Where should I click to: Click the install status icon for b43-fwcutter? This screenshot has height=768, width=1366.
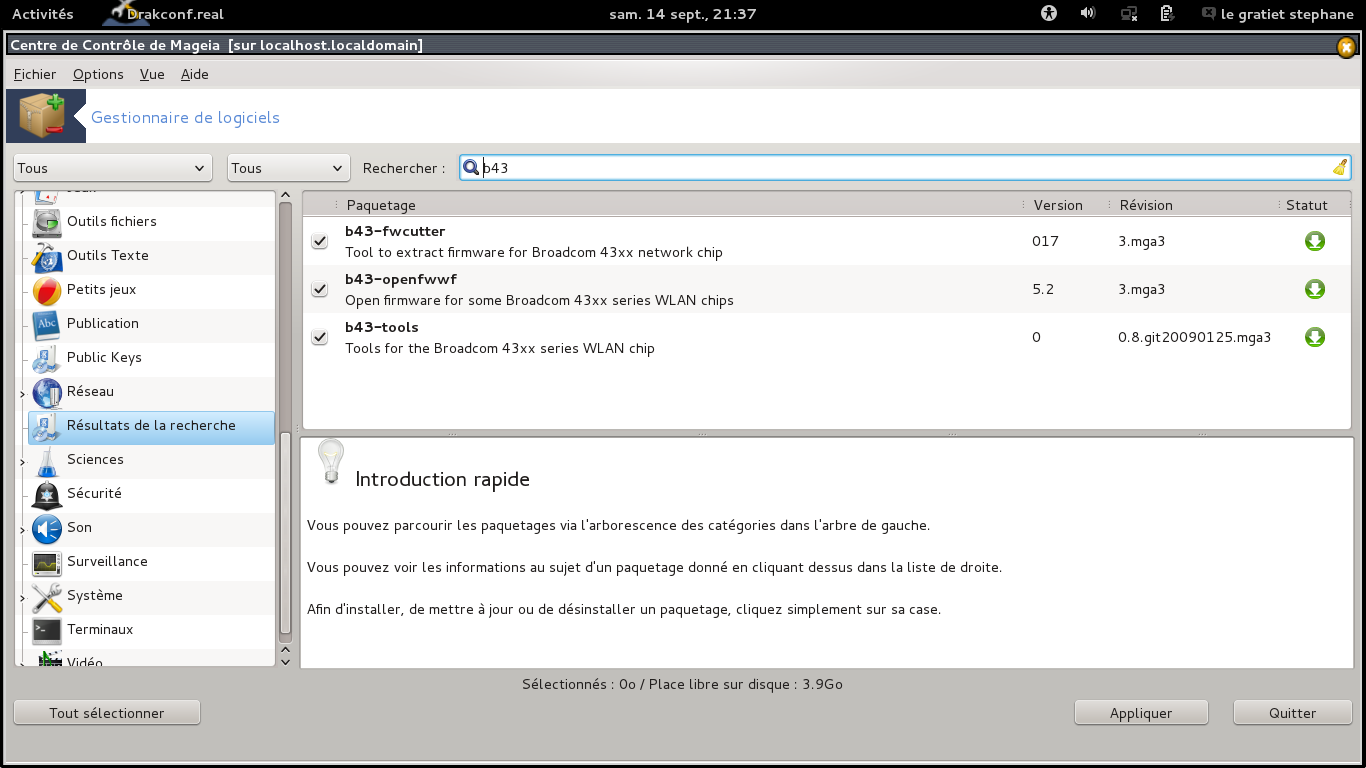coord(1315,241)
